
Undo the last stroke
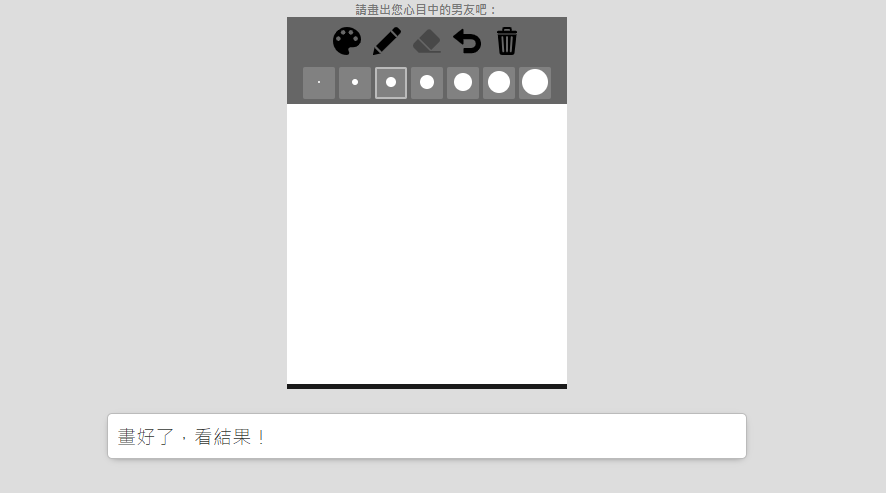467,41
